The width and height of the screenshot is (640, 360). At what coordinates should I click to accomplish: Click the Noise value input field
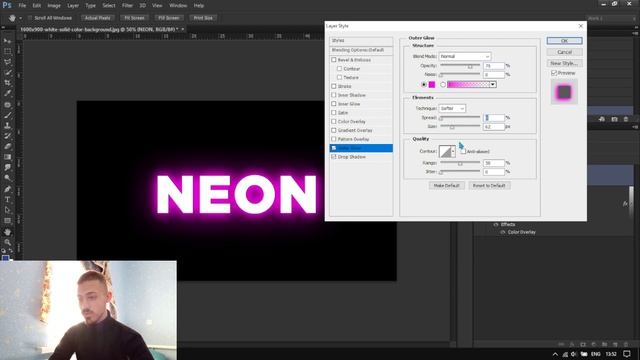tap(494, 75)
